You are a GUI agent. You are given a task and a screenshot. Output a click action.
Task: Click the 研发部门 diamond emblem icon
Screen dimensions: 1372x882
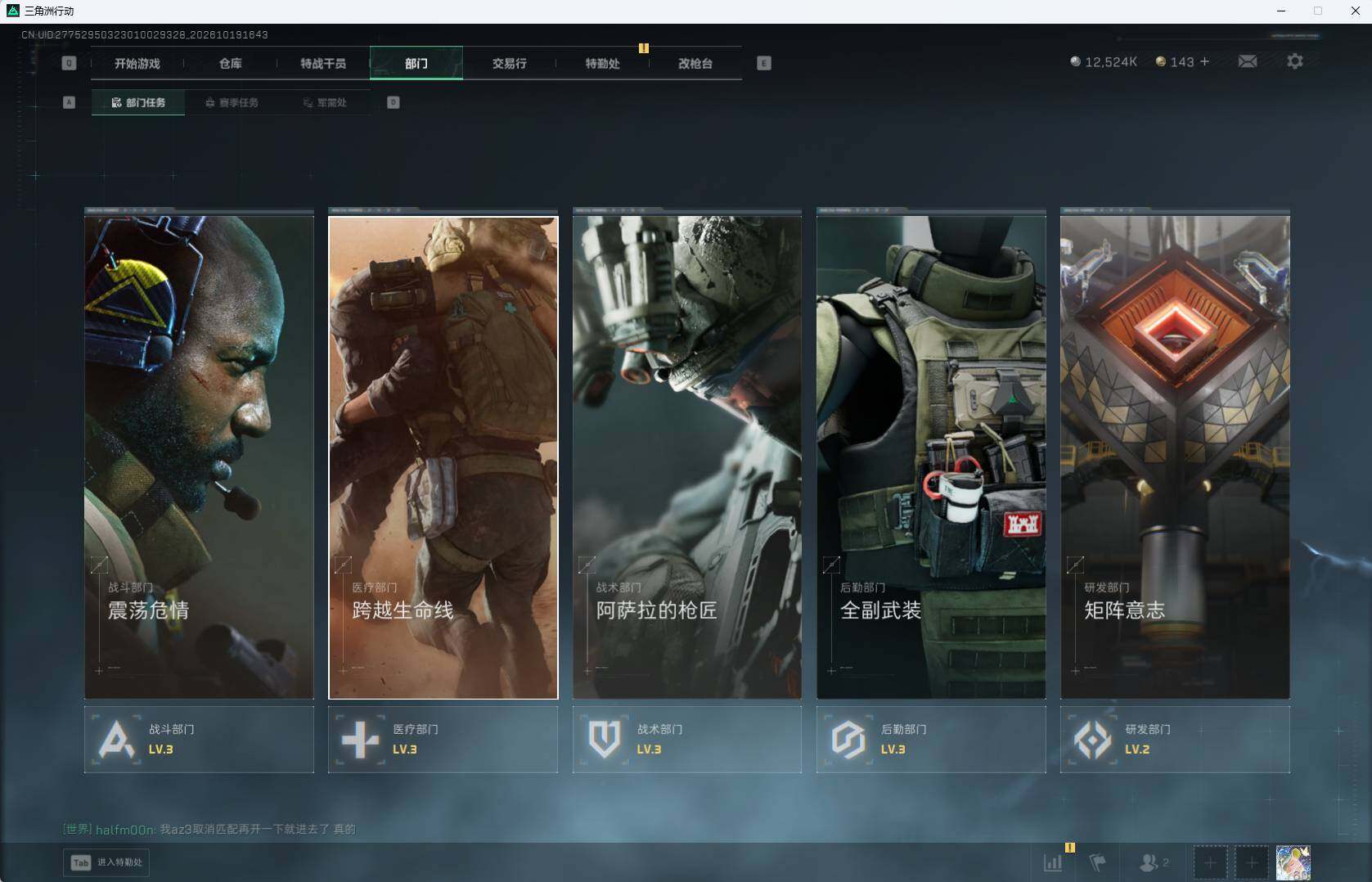click(x=1092, y=740)
